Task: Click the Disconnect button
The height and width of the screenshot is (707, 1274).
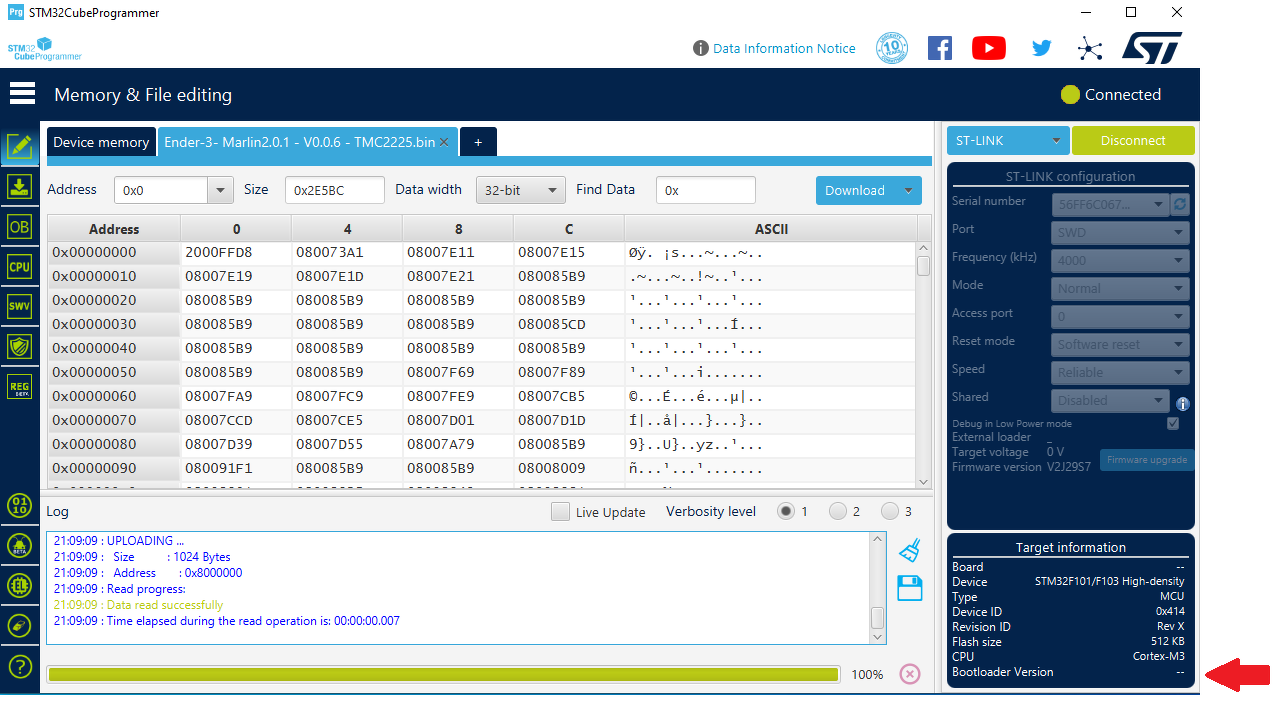Action: [x=1133, y=141]
